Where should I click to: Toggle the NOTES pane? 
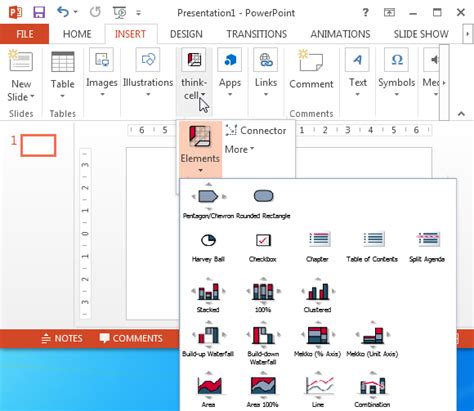click(x=62, y=339)
